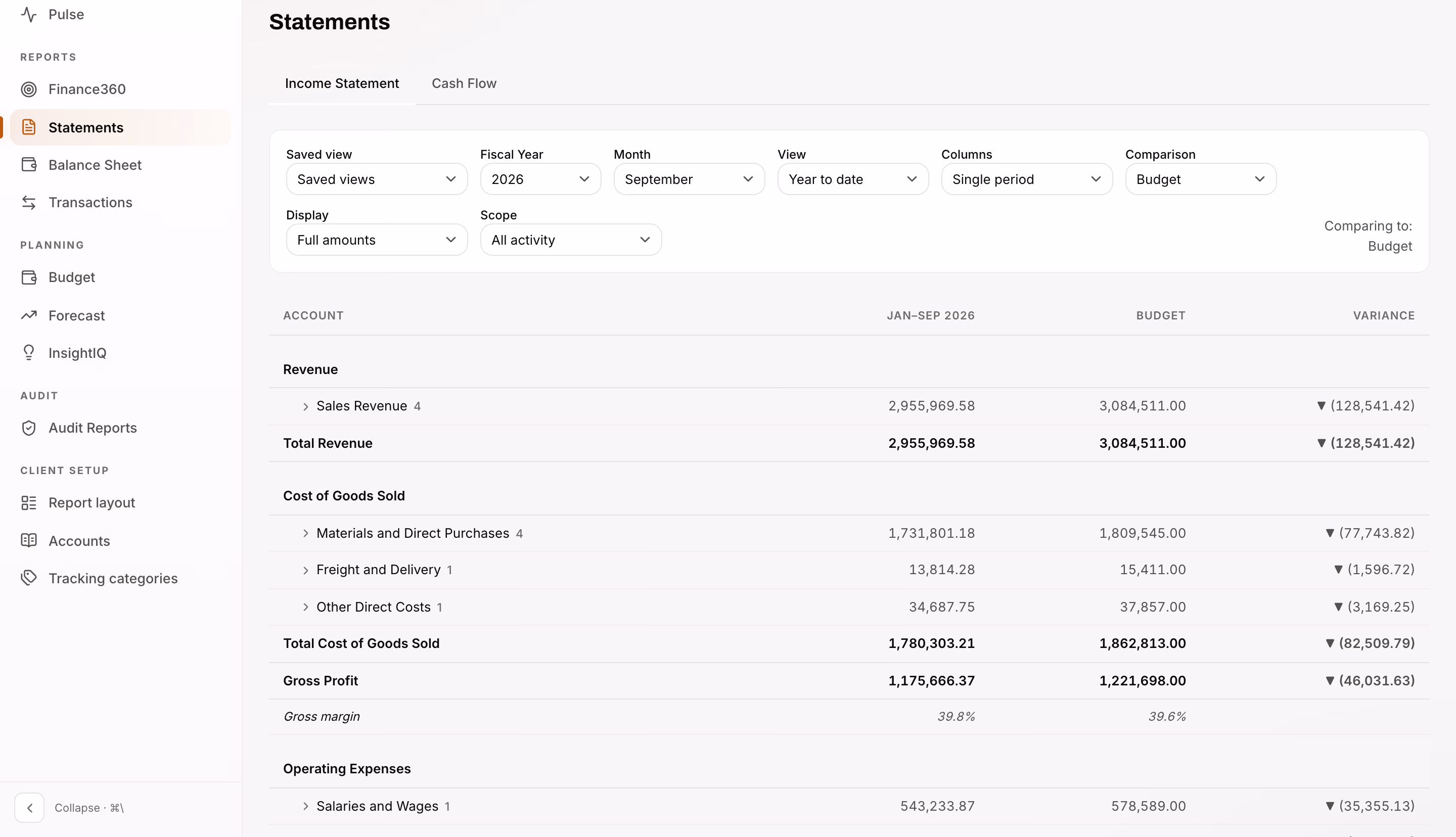1456x837 pixels.
Task: Click the Budget wallet icon under Planning
Action: (x=29, y=277)
